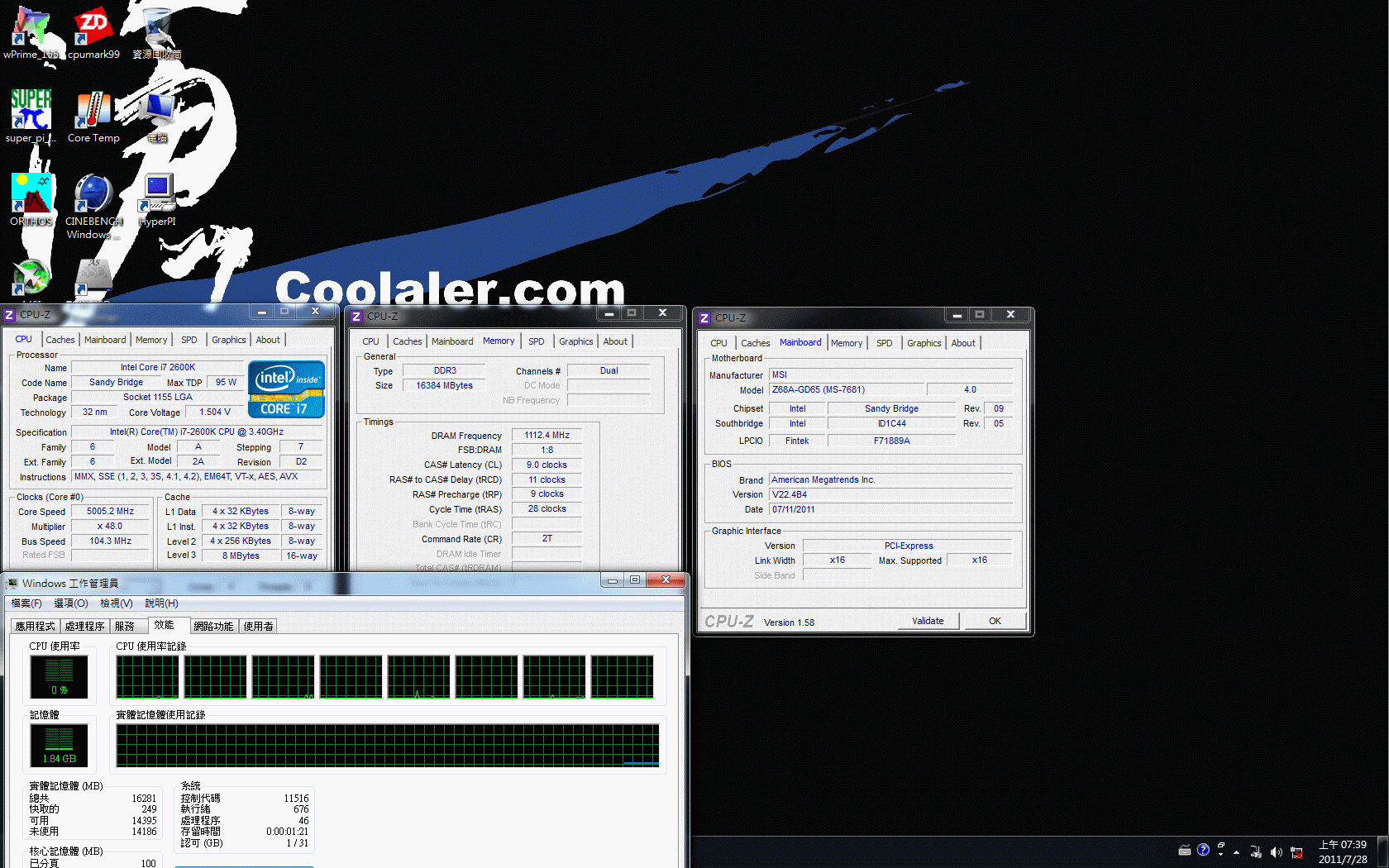Open Mainboard tab in left CPU-Z

[105, 340]
